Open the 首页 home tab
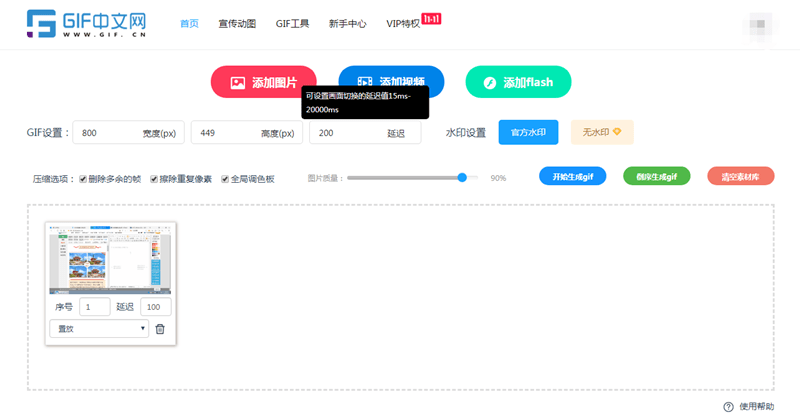800x418 pixels. click(x=189, y=23)
